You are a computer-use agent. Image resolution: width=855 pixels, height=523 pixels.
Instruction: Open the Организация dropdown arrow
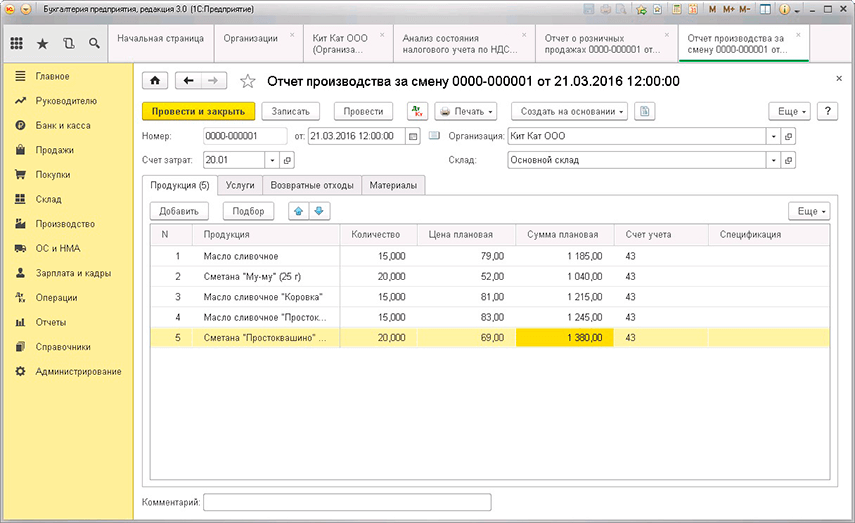pos(772,136)
